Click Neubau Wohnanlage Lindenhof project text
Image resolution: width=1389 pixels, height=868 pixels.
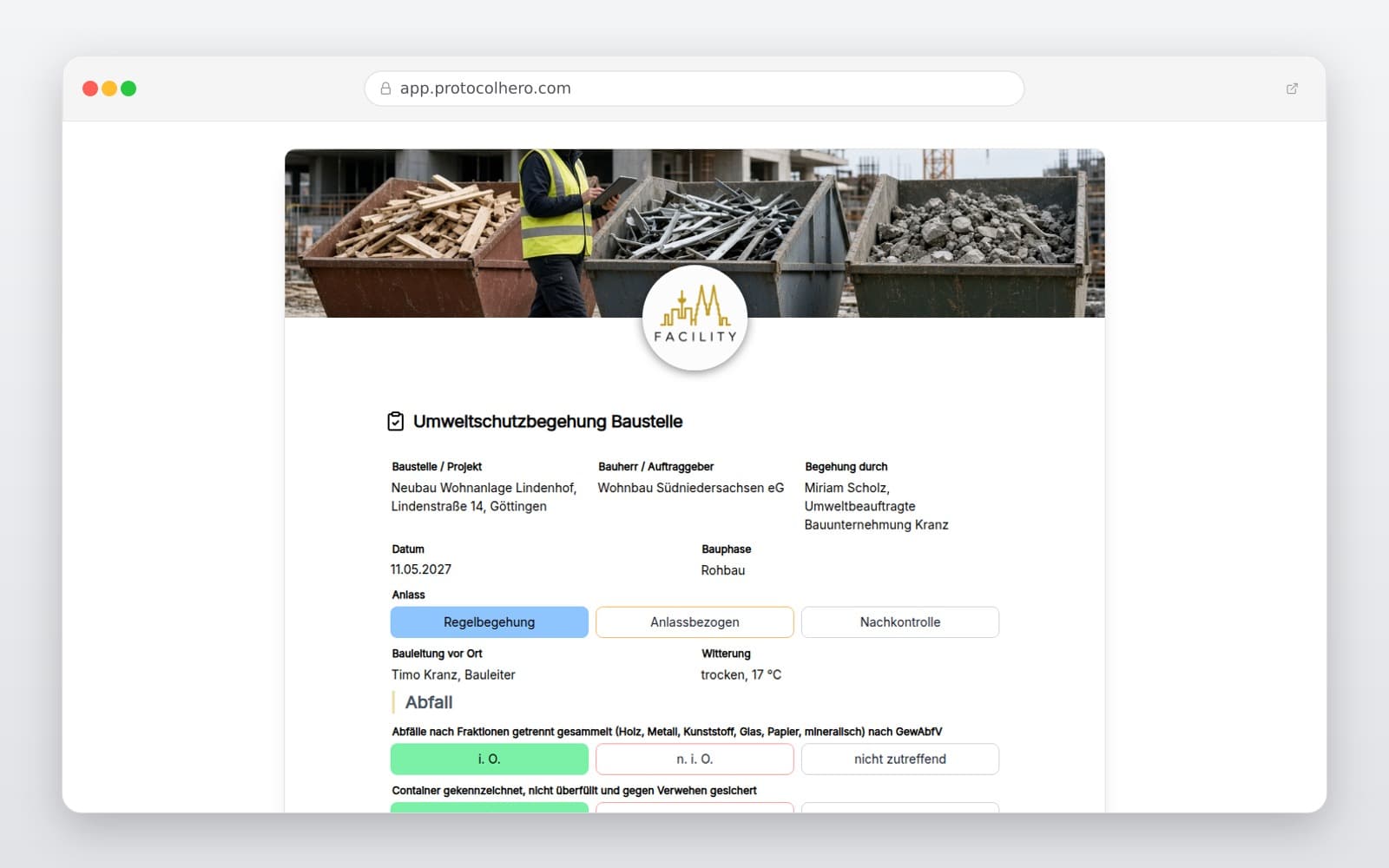pos(484,497)
